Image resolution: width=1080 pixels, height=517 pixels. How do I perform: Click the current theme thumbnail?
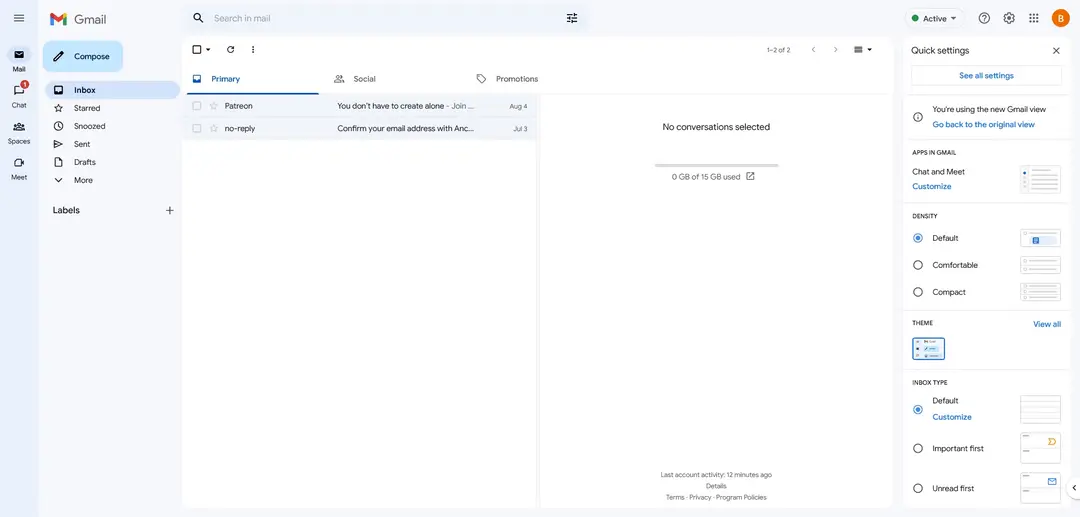pos(928,349)
